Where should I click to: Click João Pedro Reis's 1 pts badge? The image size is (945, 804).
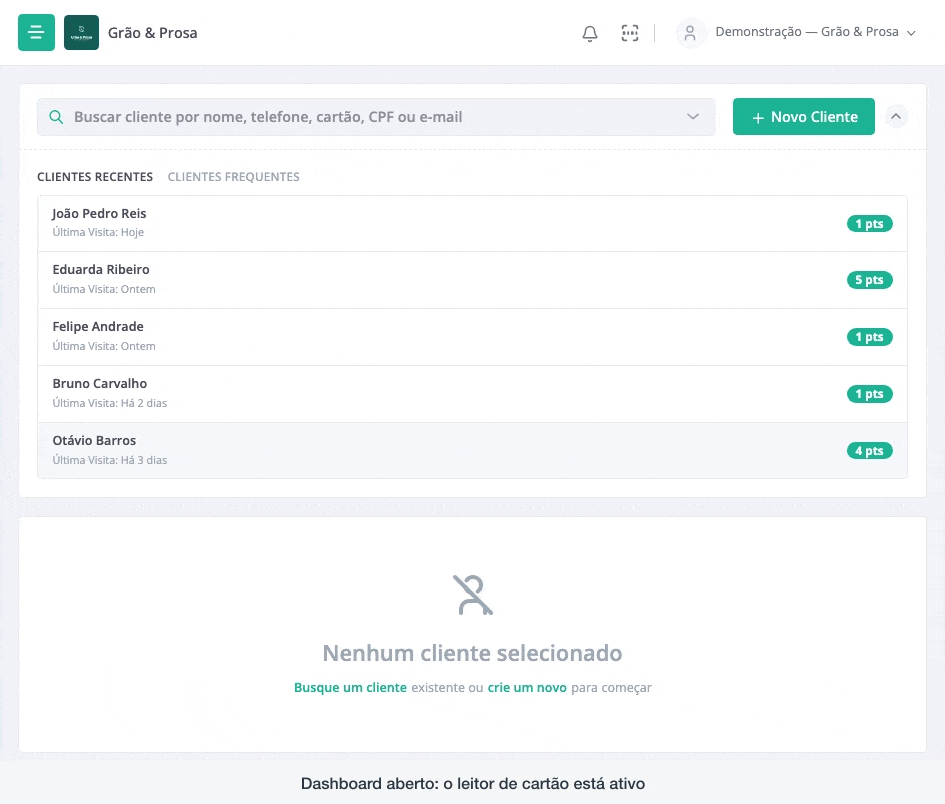(869, 224)
